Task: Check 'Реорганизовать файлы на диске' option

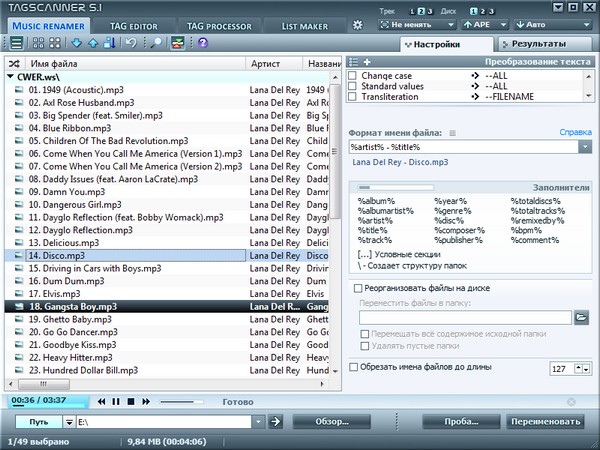Action: click(358, 288)
